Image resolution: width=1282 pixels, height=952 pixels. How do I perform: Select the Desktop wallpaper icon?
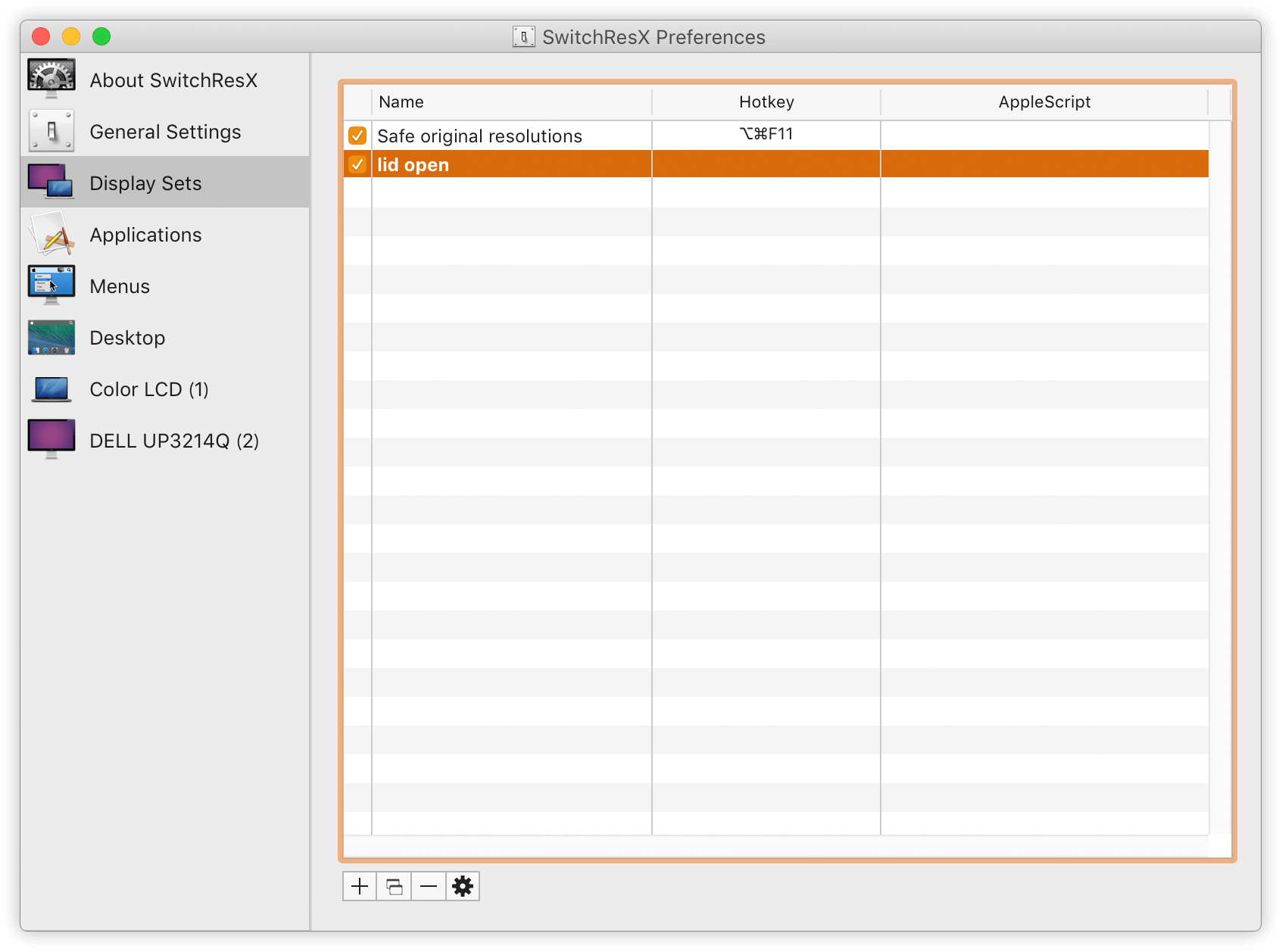(51, 337)
